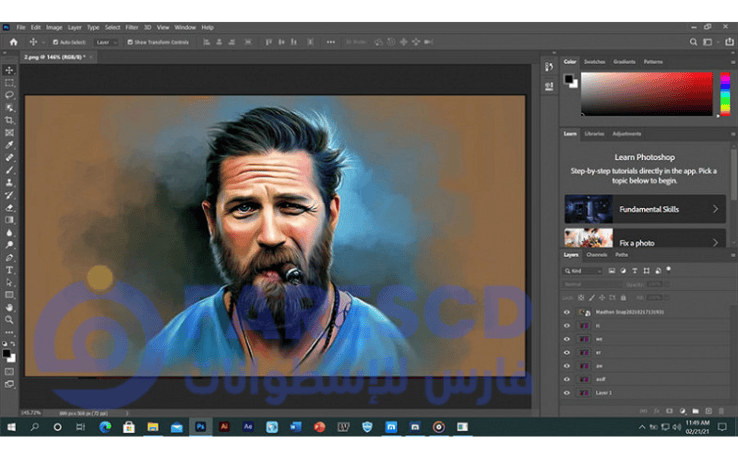The width and height of the screenshot is (738, 458).
Task: Open the workspace switcher dropdown
Action: coord(710,42)
